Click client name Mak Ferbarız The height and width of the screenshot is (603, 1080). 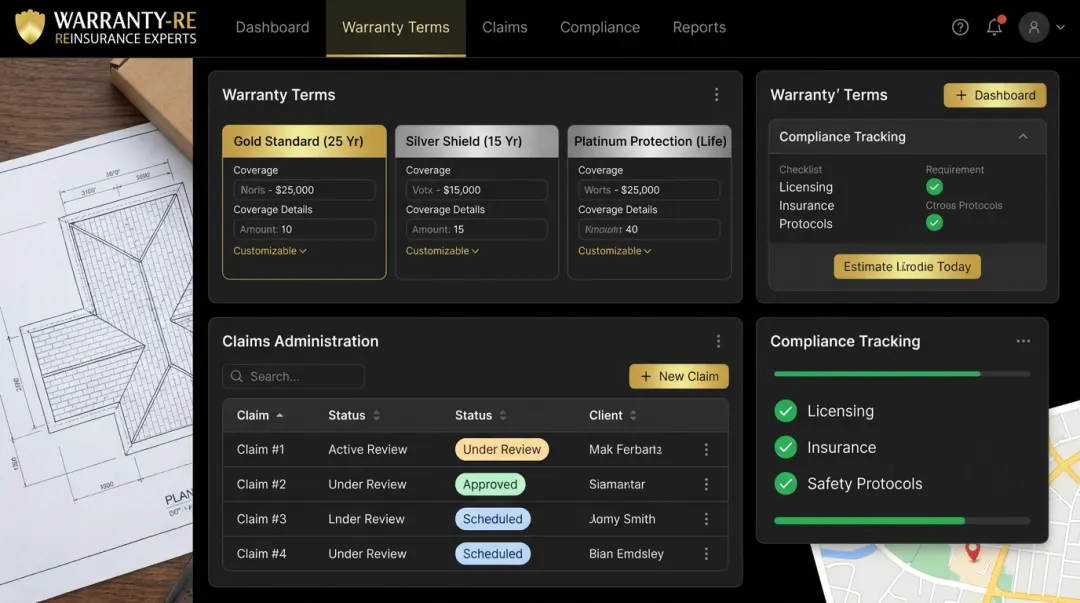(x=625, y=449)
